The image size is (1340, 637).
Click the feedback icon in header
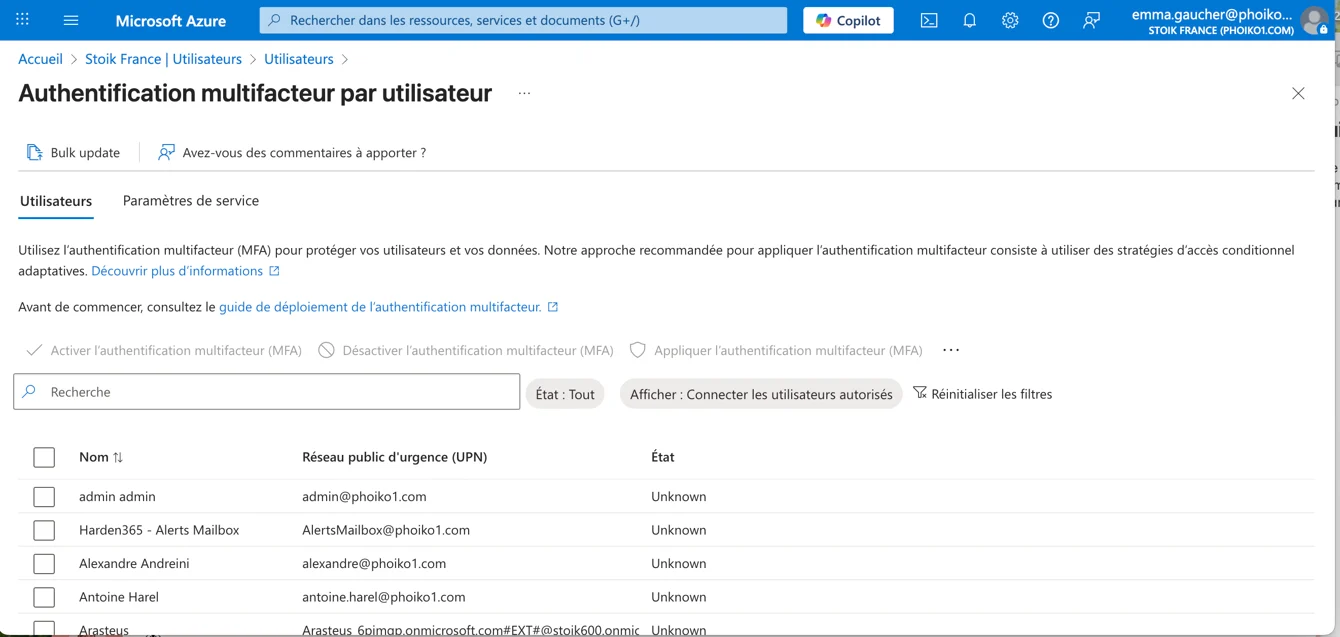click(x=1091, y=20)
